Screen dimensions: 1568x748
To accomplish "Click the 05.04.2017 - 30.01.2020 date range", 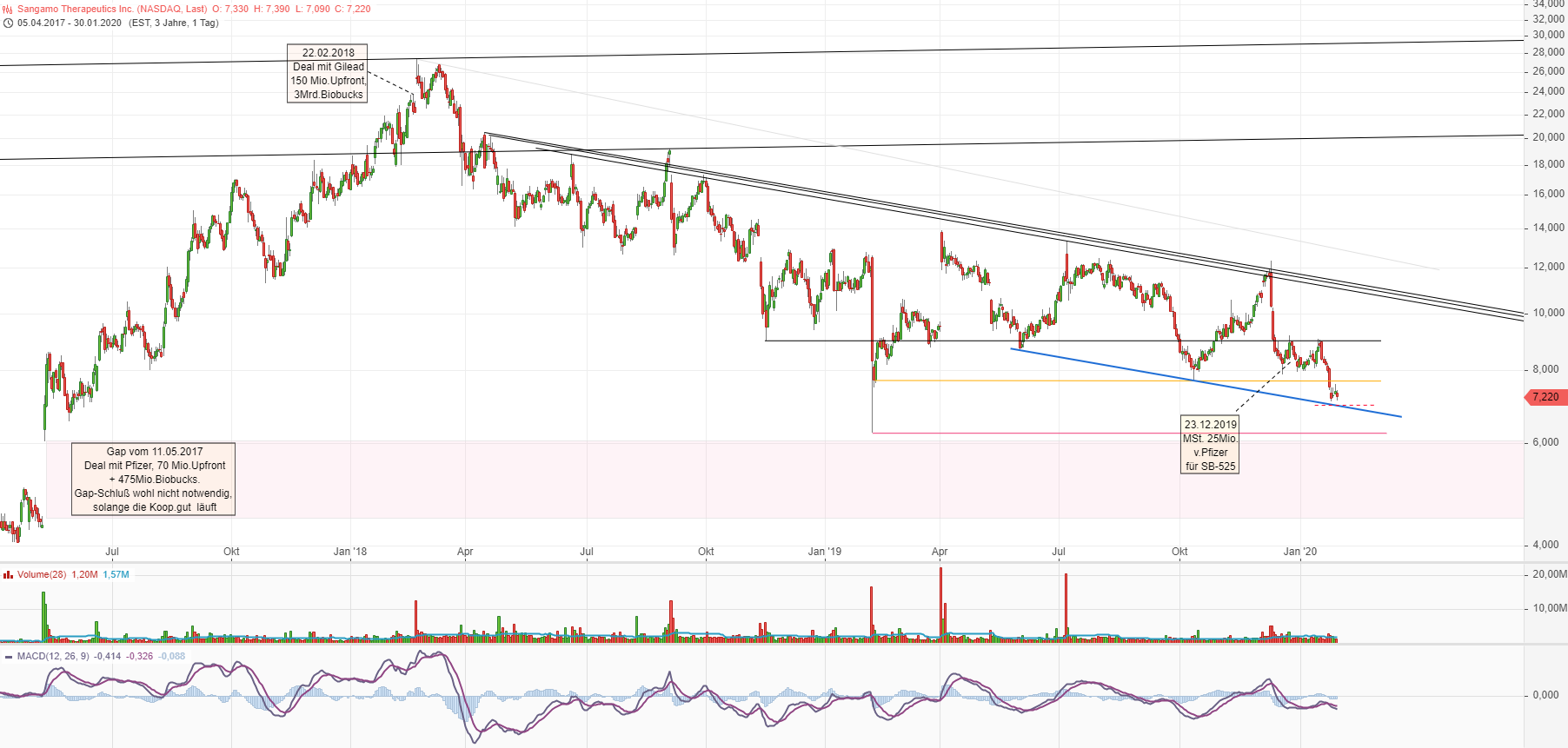I will tap(70, 23).
